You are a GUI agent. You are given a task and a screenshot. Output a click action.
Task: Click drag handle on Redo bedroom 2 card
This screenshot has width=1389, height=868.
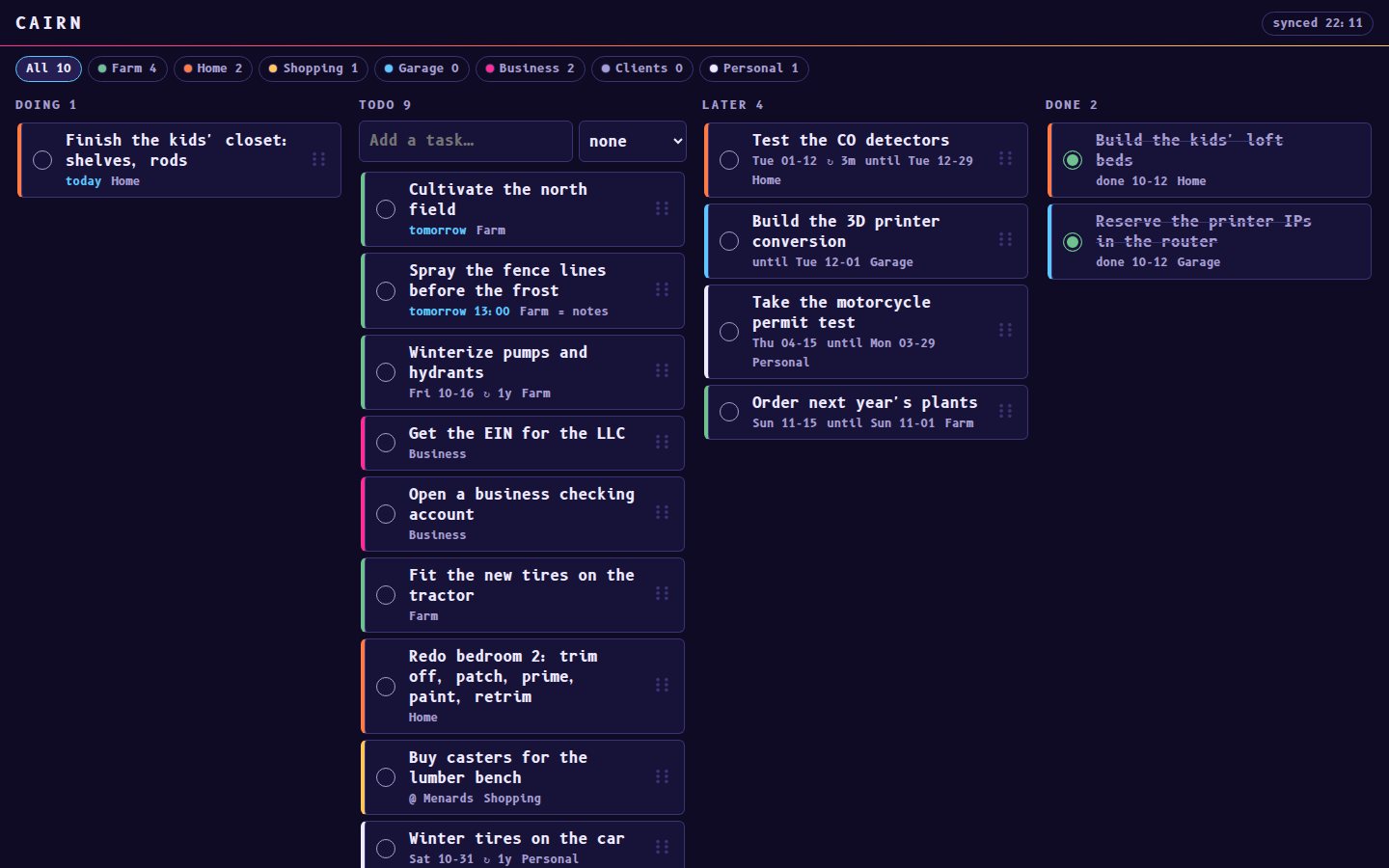662,685
